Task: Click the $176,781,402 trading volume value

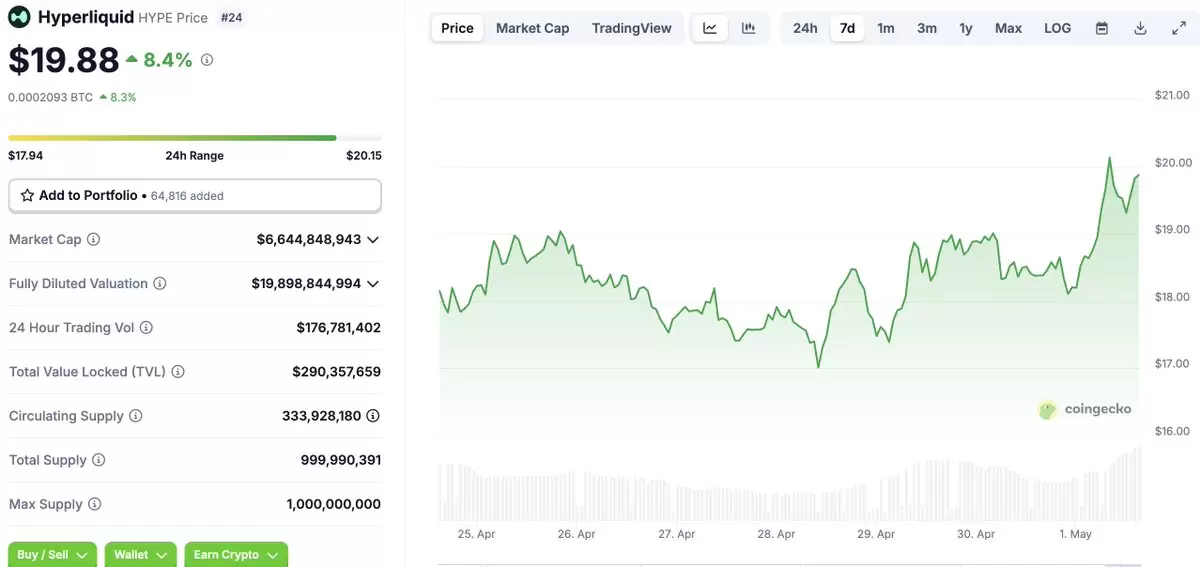Action: pos(339,328)
